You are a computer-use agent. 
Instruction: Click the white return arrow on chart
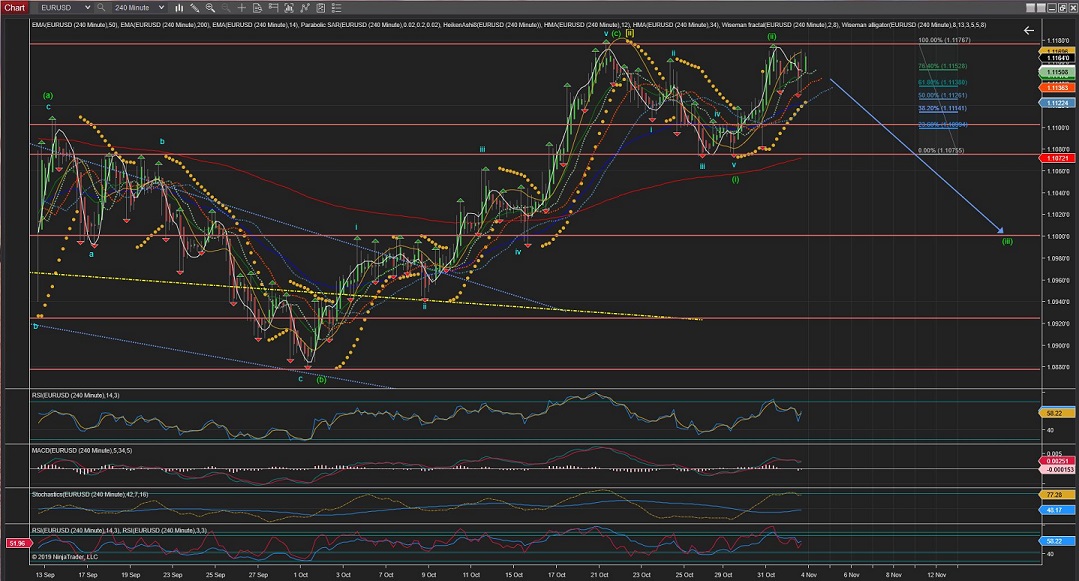[1028, 30]
